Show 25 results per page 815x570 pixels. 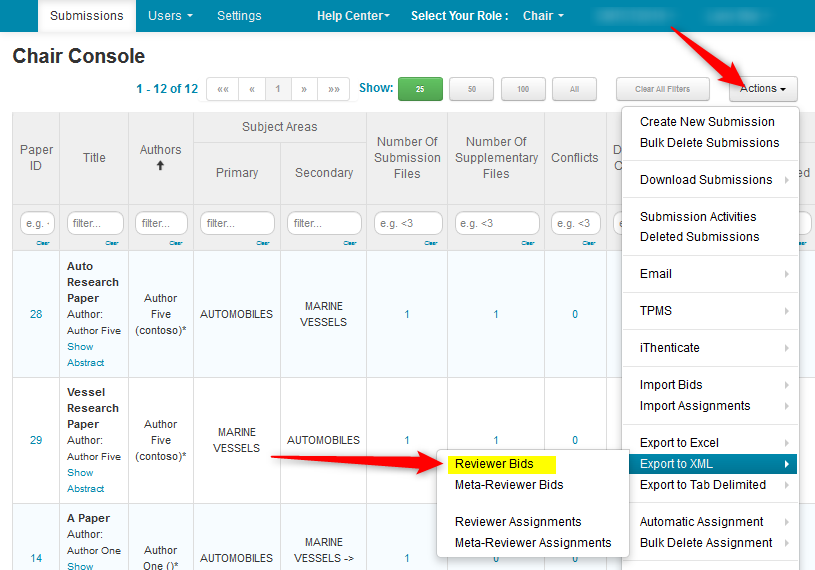420,89
